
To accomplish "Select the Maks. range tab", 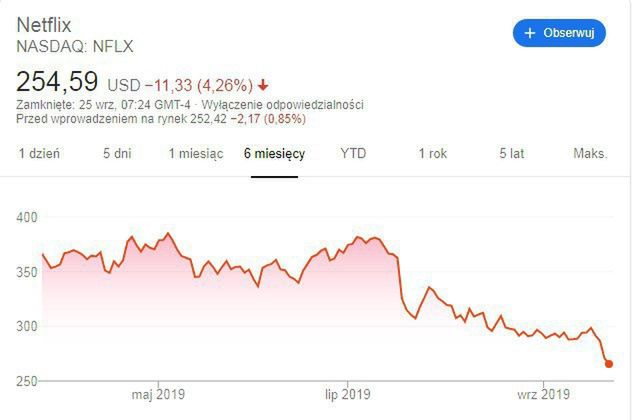I will point(590,153).
